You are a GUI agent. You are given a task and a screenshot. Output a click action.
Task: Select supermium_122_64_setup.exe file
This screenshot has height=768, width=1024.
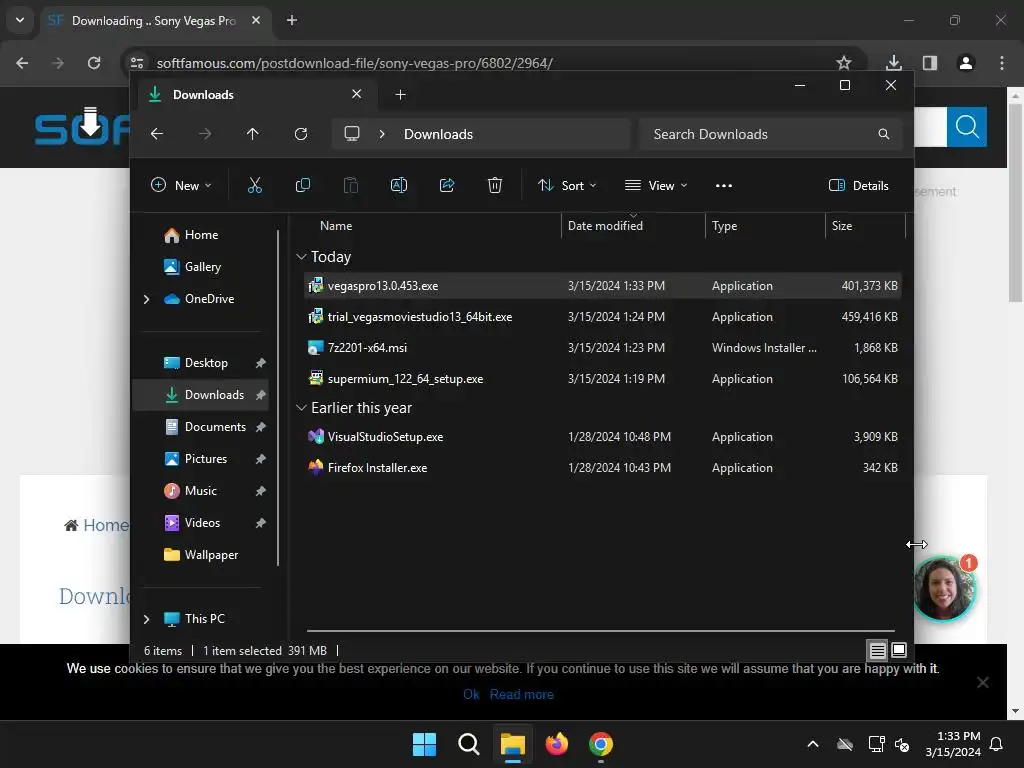coord(602,379)
